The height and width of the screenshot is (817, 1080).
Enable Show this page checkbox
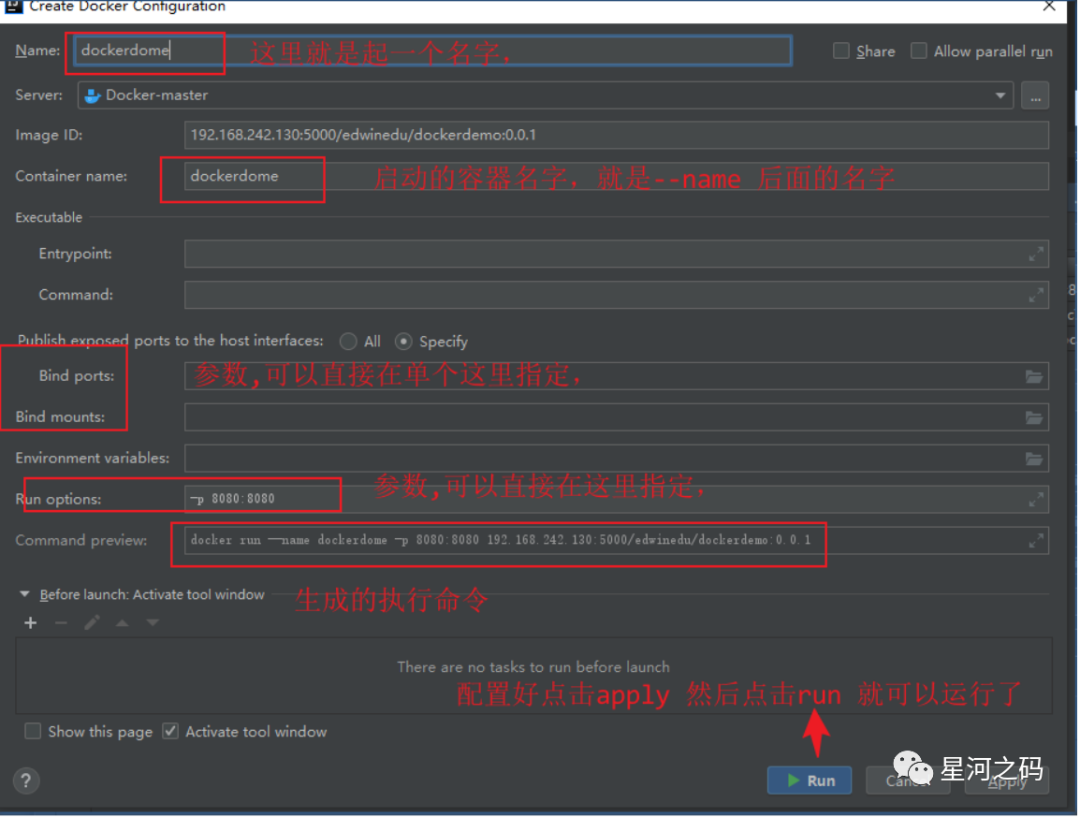[x=32, y=732]
